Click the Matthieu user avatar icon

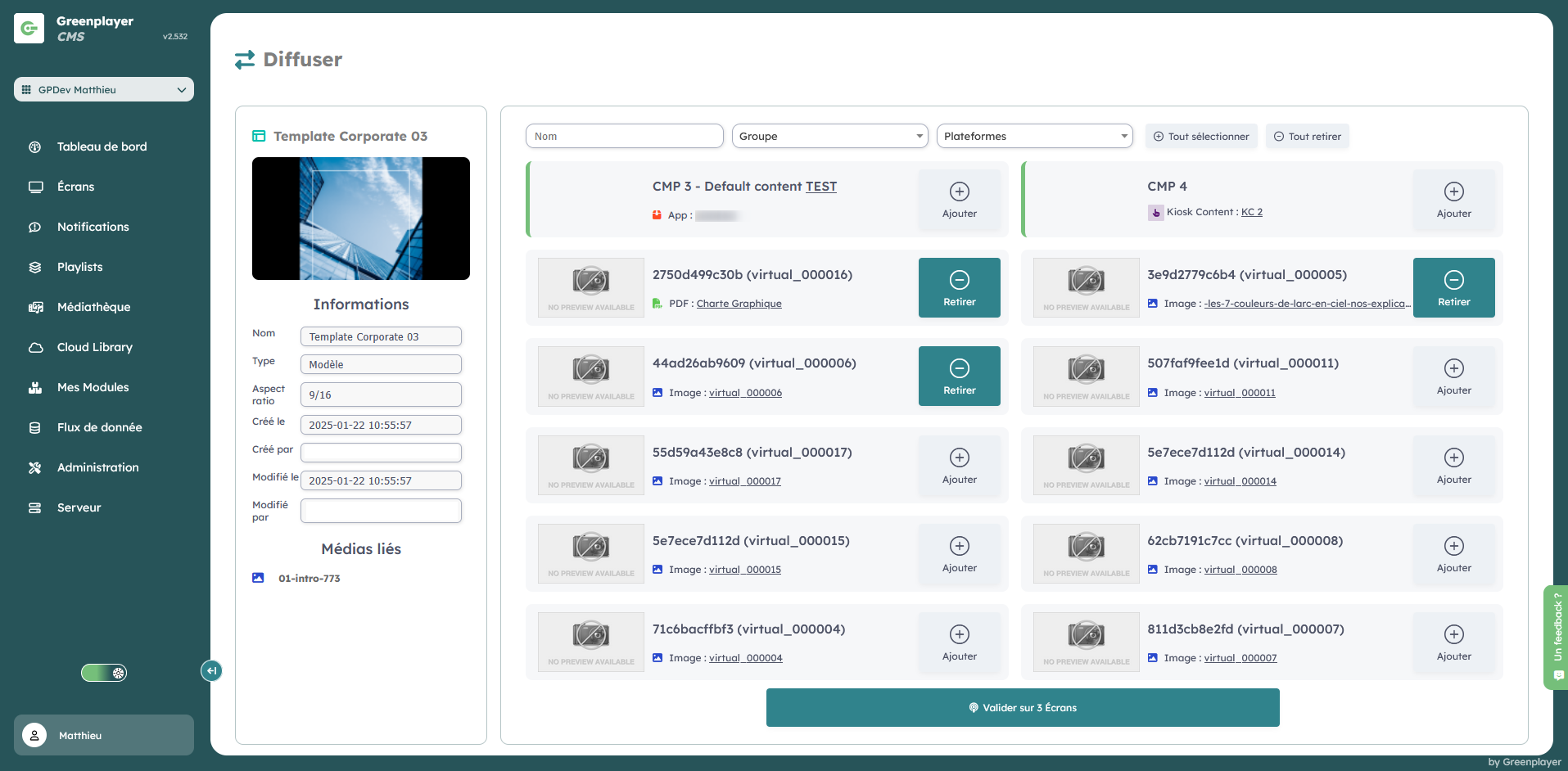34,735
